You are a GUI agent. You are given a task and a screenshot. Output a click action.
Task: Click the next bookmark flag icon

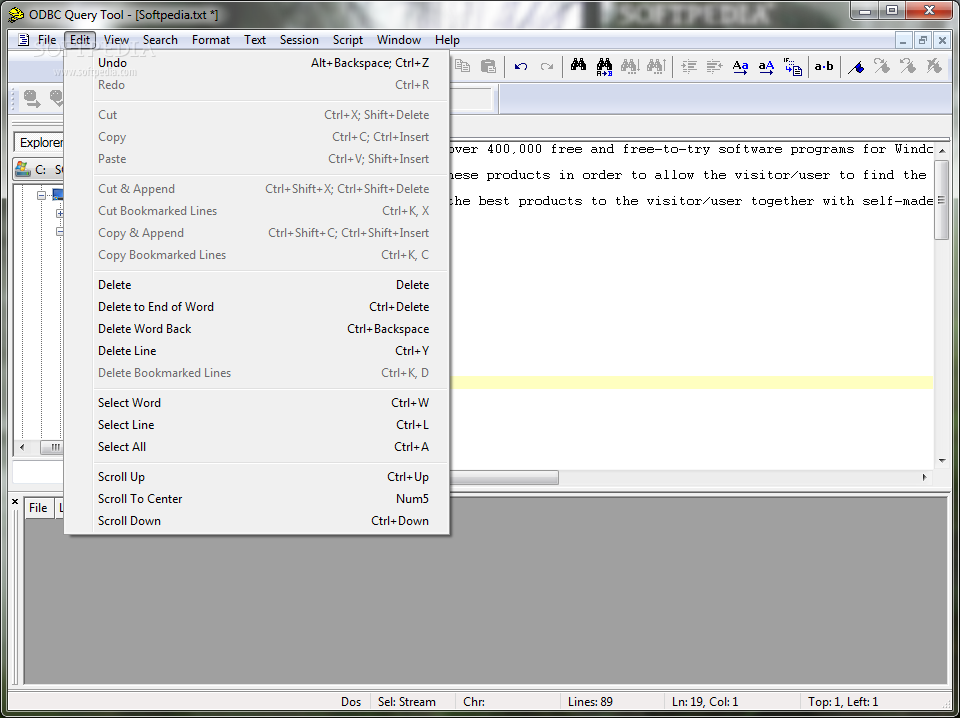click(882, 66)
